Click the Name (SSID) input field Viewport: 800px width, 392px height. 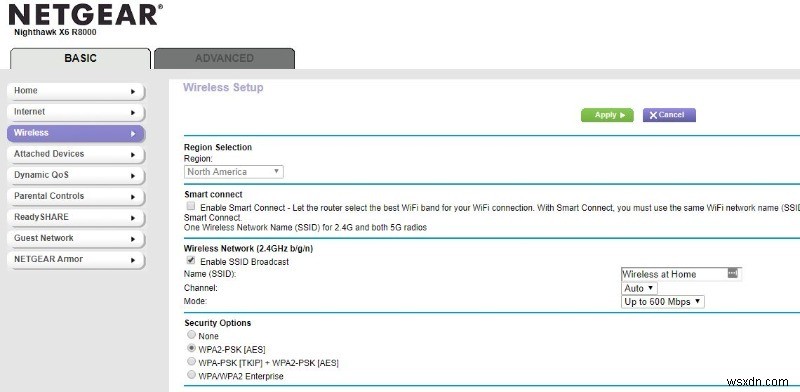[681, 274]
